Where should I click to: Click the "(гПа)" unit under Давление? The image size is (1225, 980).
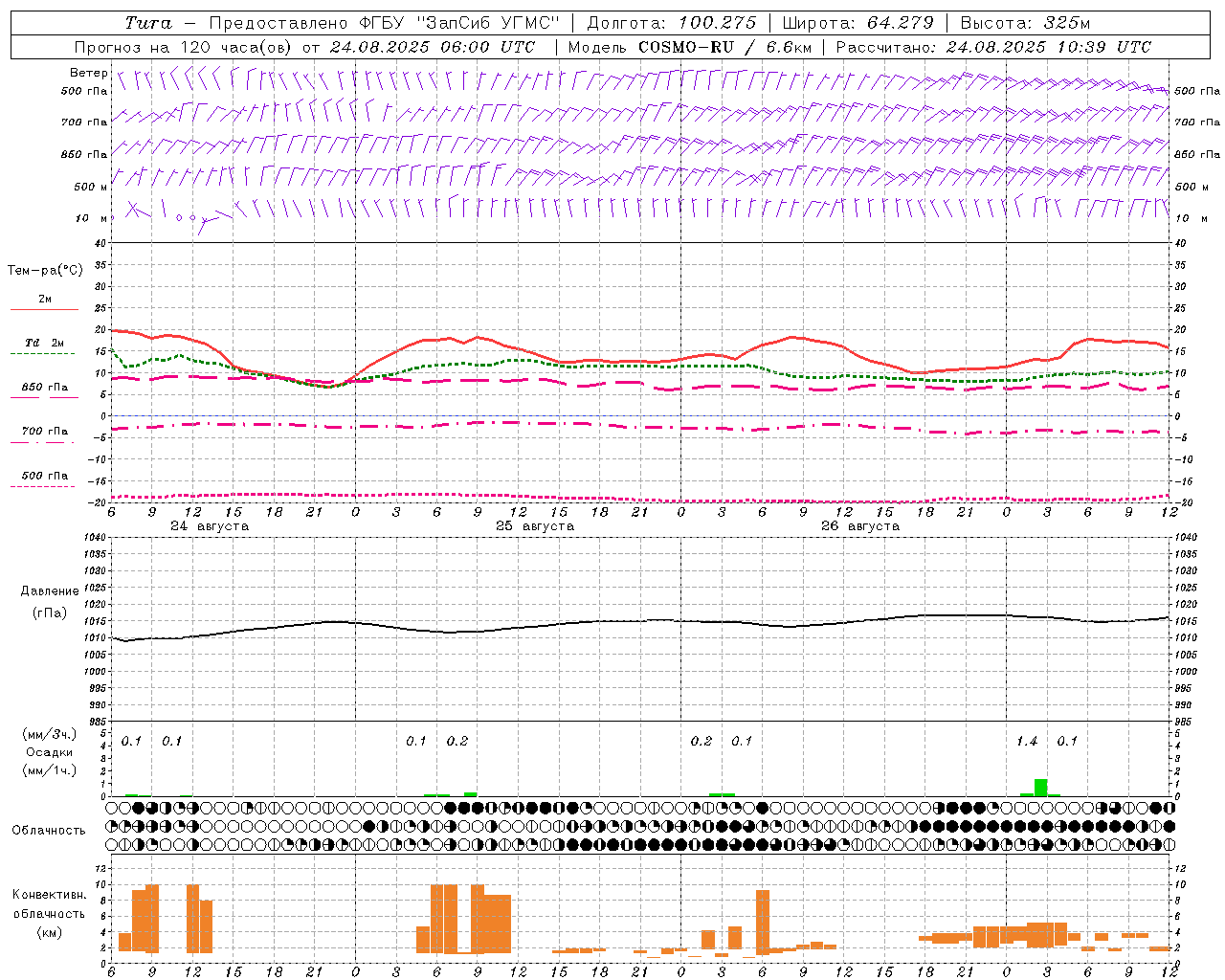50,612
